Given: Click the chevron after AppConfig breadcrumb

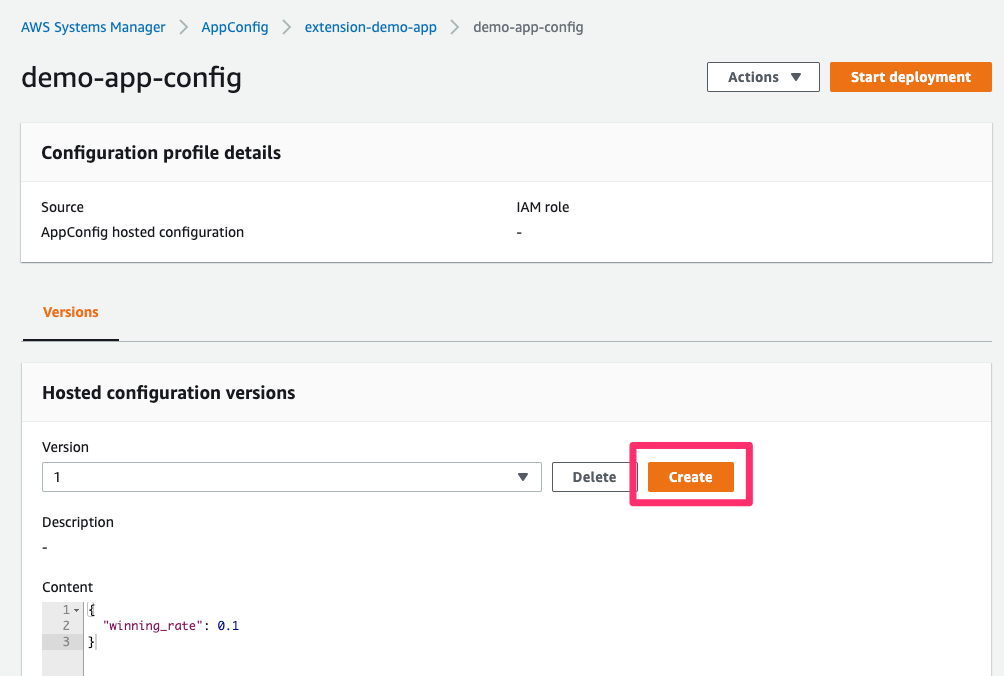Looking at the screenshot, I should 287,28.
